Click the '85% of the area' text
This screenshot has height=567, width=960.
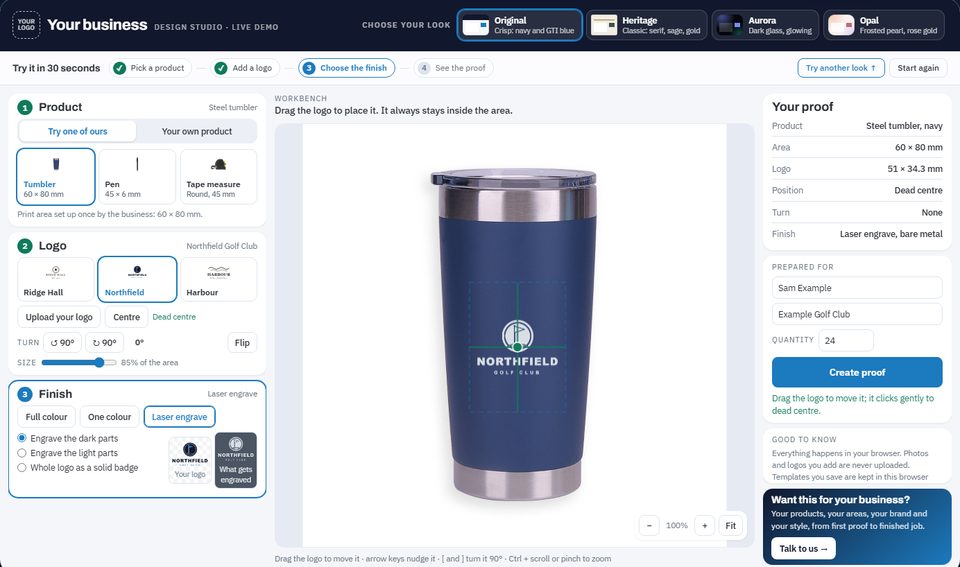click(x=149, y=362)
